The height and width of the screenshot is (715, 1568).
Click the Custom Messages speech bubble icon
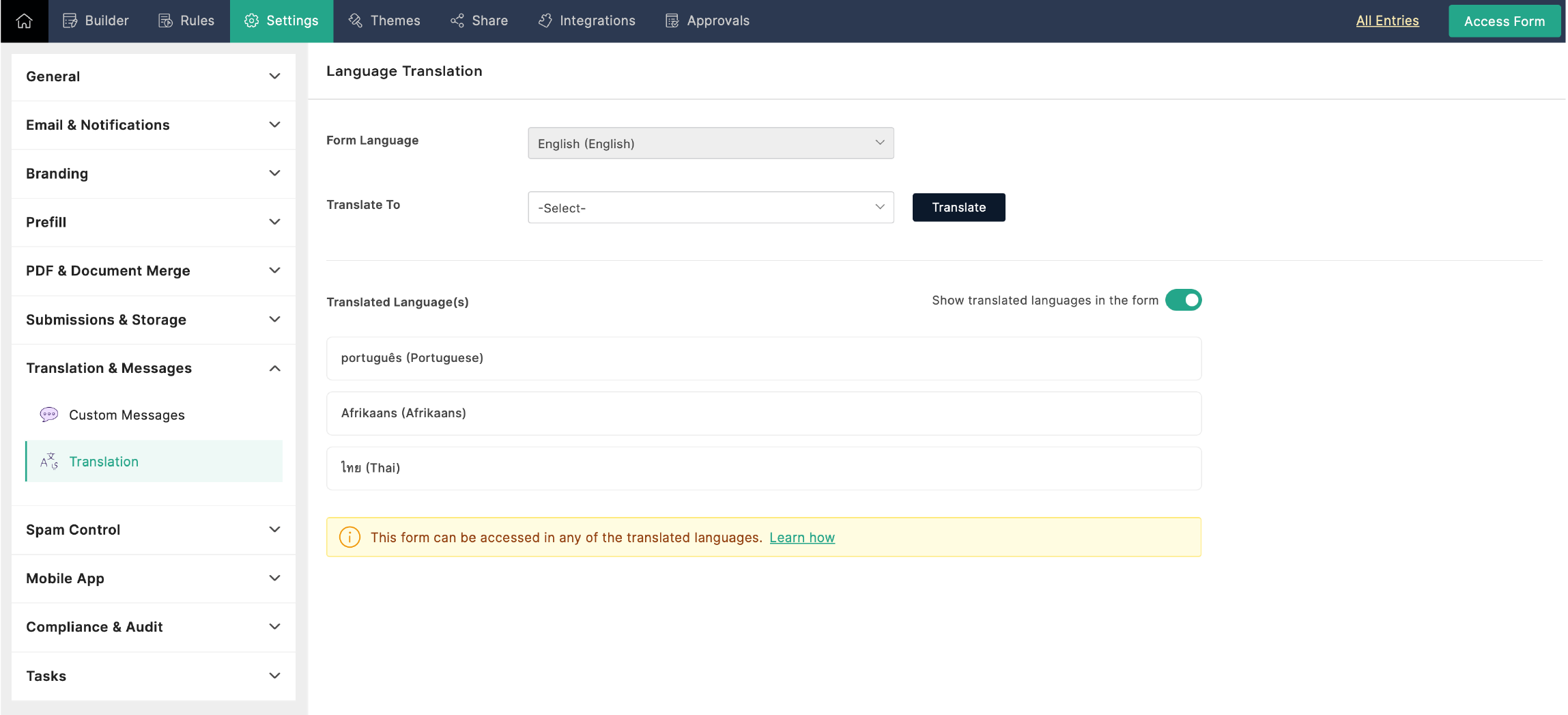point(49,415)
